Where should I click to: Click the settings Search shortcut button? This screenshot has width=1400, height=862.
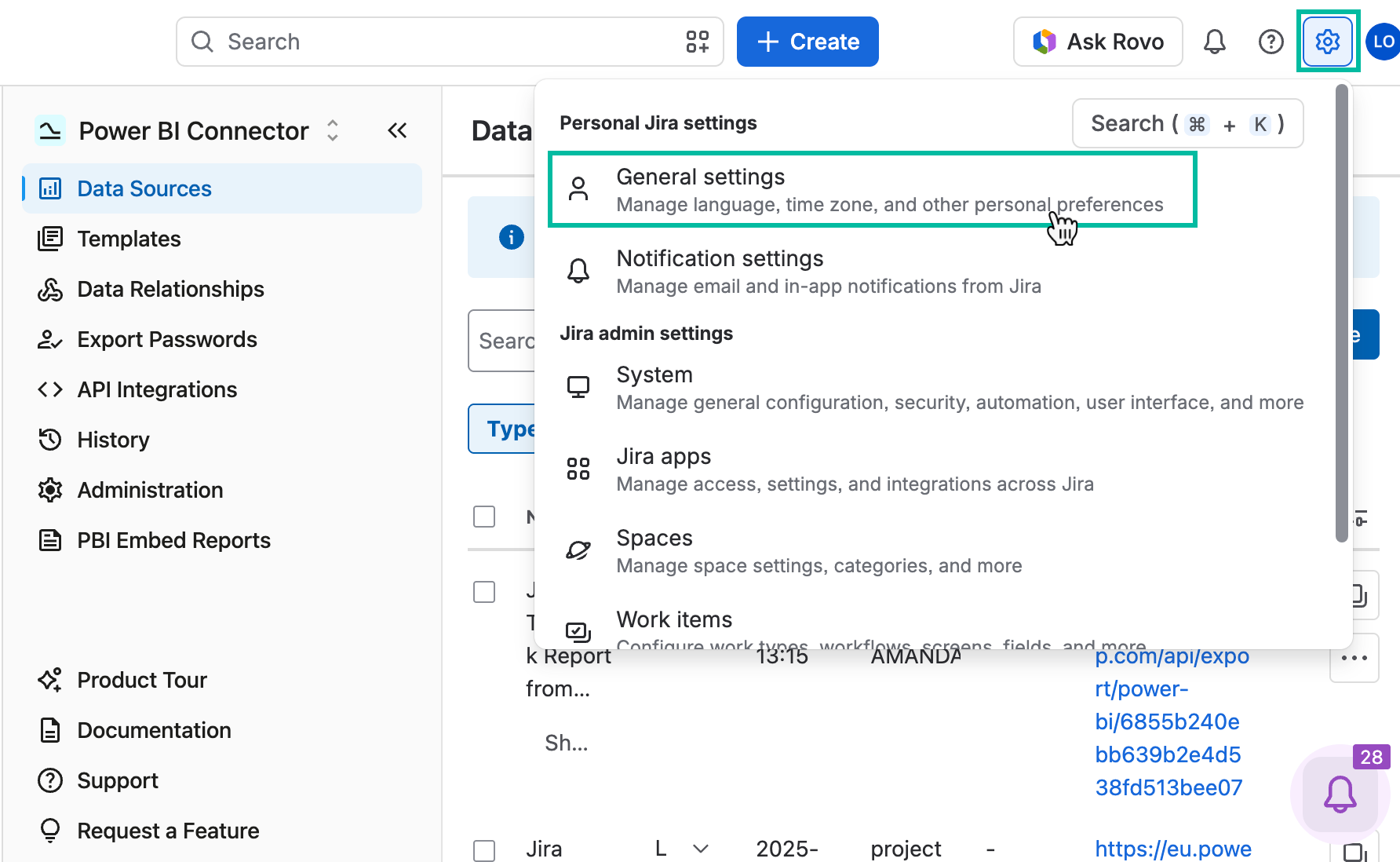point(1187,123)
